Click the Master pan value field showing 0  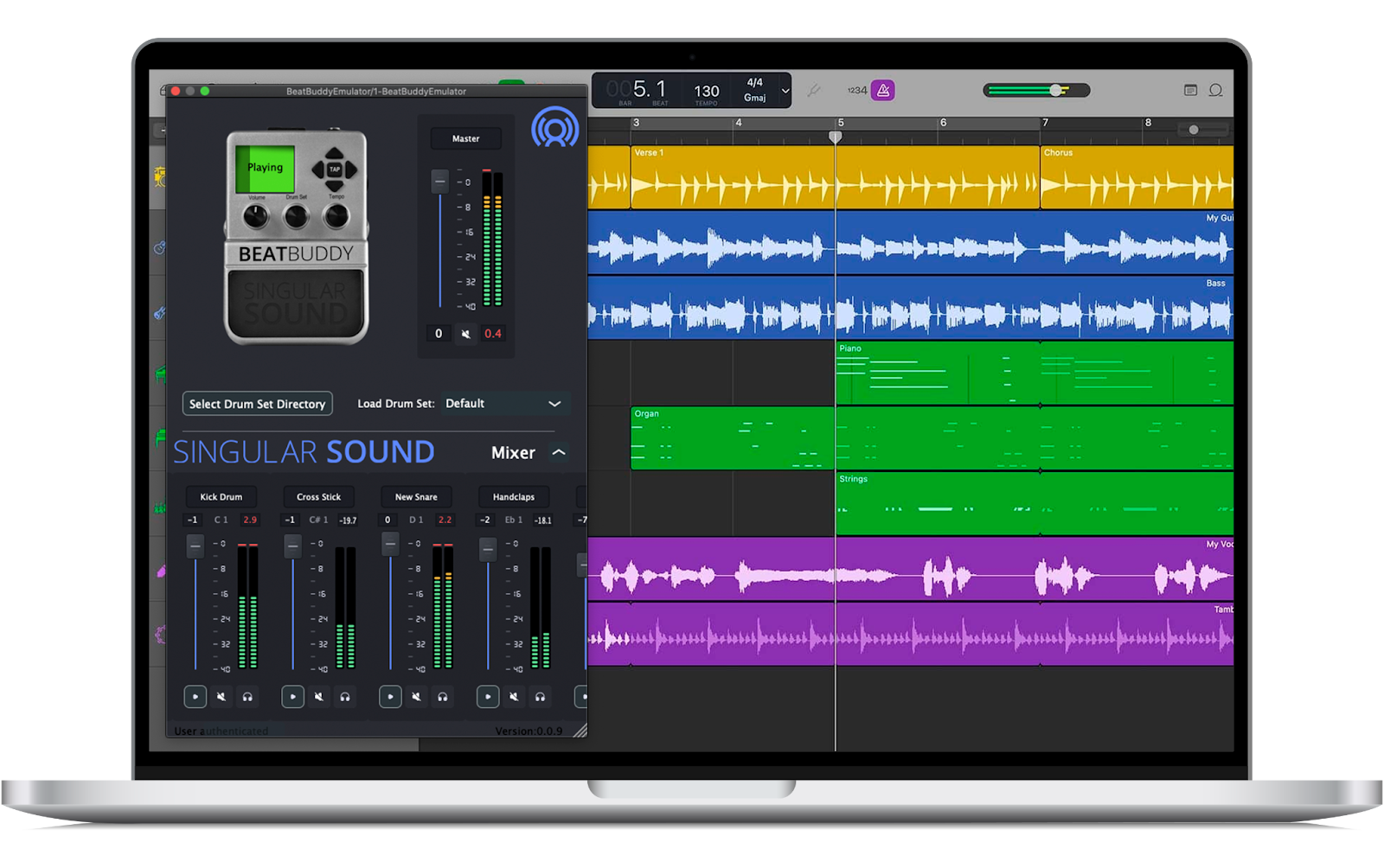439,334
